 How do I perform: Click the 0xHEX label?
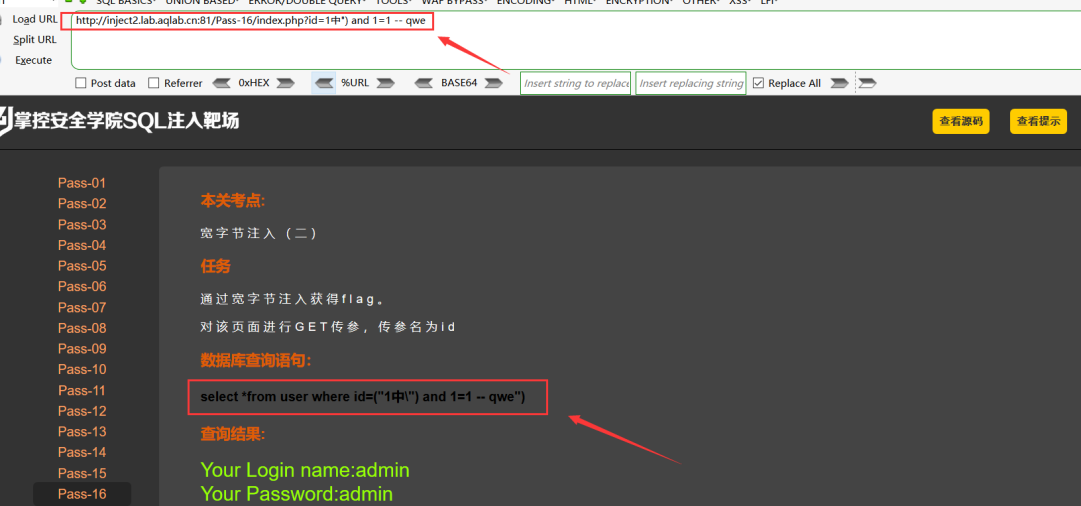[254, 83]
